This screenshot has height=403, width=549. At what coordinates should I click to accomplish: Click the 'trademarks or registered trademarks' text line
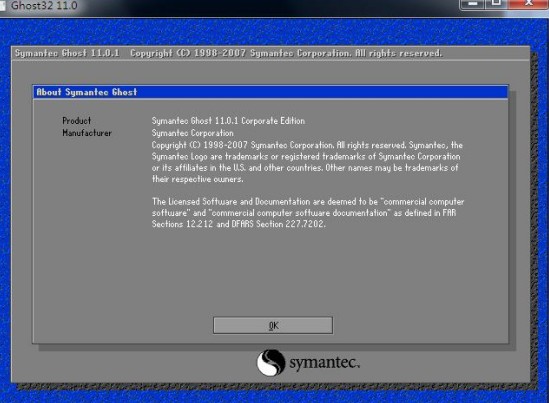click(x=306, y=156)
